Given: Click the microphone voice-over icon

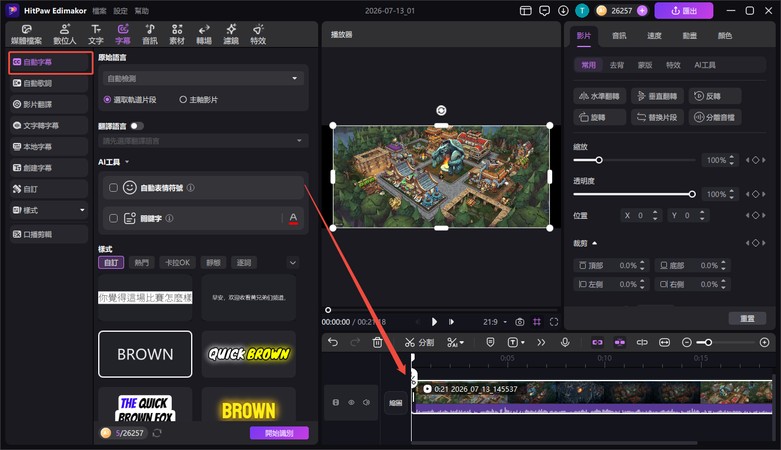Looking at the screenshot, I should [x=565, y=342].
